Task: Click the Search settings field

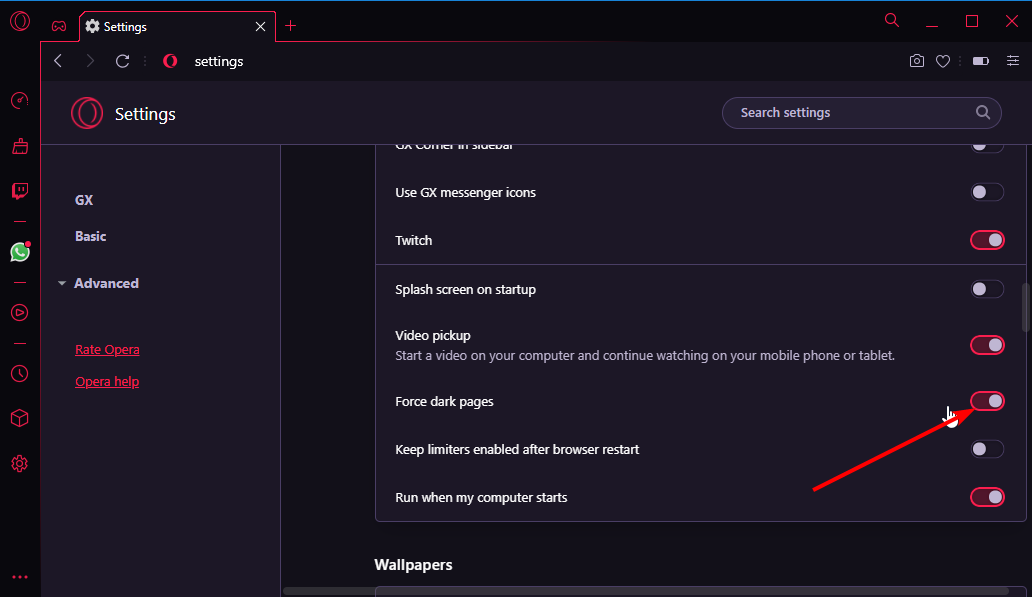Action: click(x=850, y=113)
